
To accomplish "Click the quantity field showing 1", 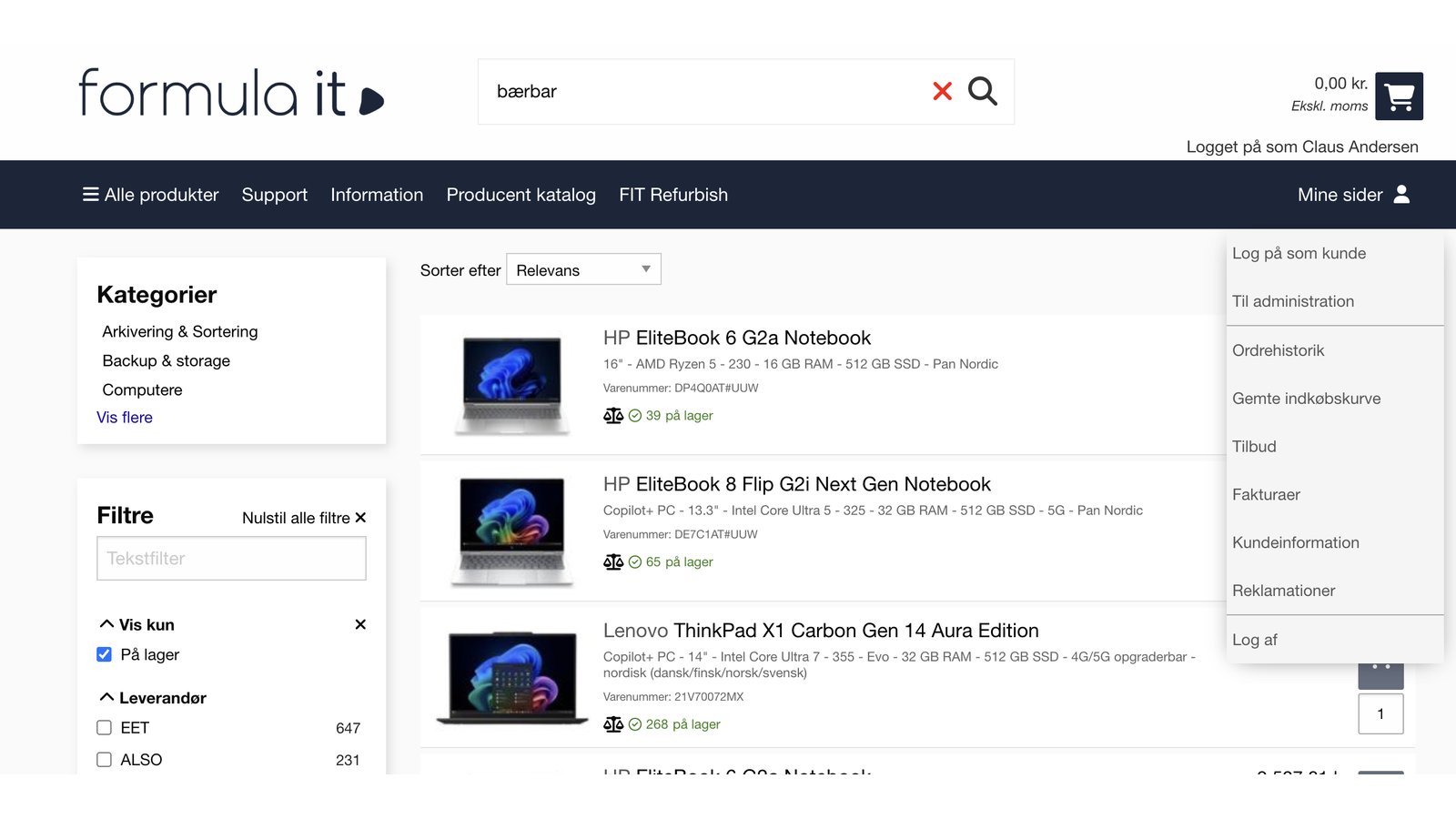I will [x=1380, y=713].
